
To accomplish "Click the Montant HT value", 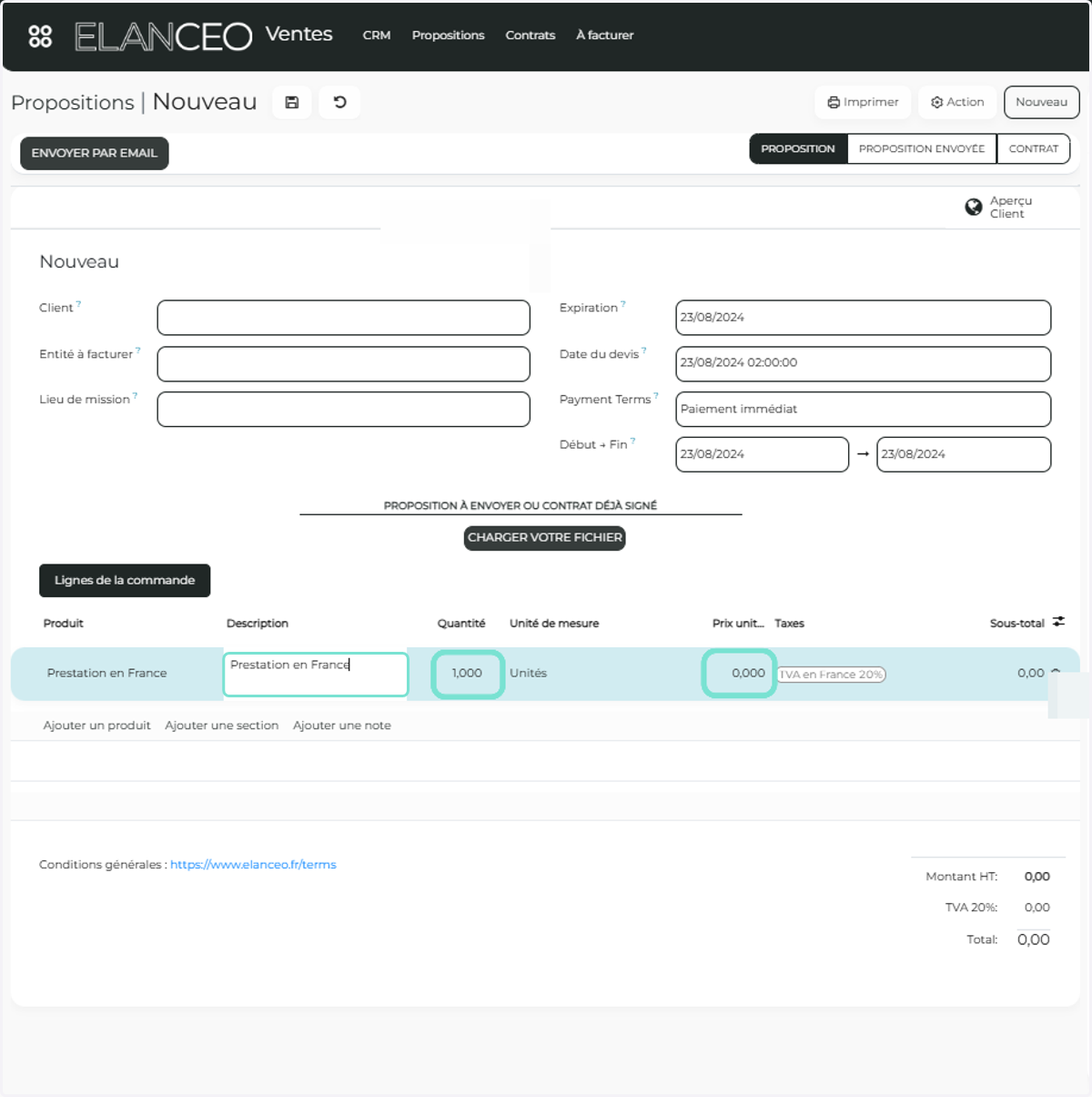I will pos(1037,877).
